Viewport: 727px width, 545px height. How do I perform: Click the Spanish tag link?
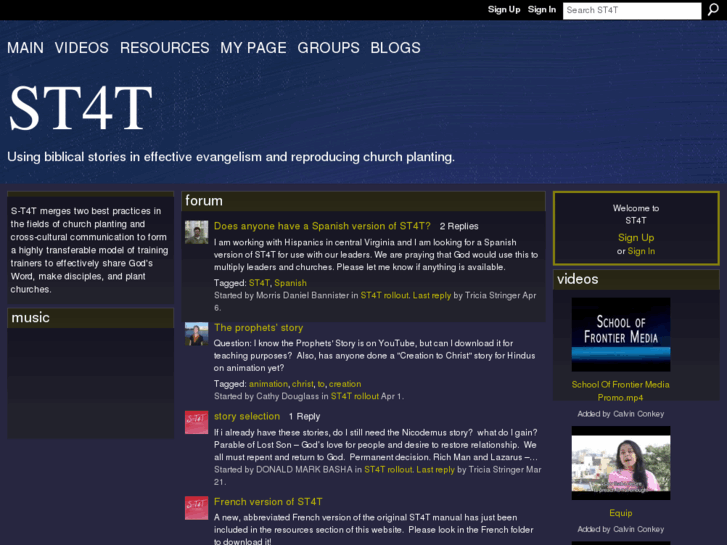tap(290, 283)
